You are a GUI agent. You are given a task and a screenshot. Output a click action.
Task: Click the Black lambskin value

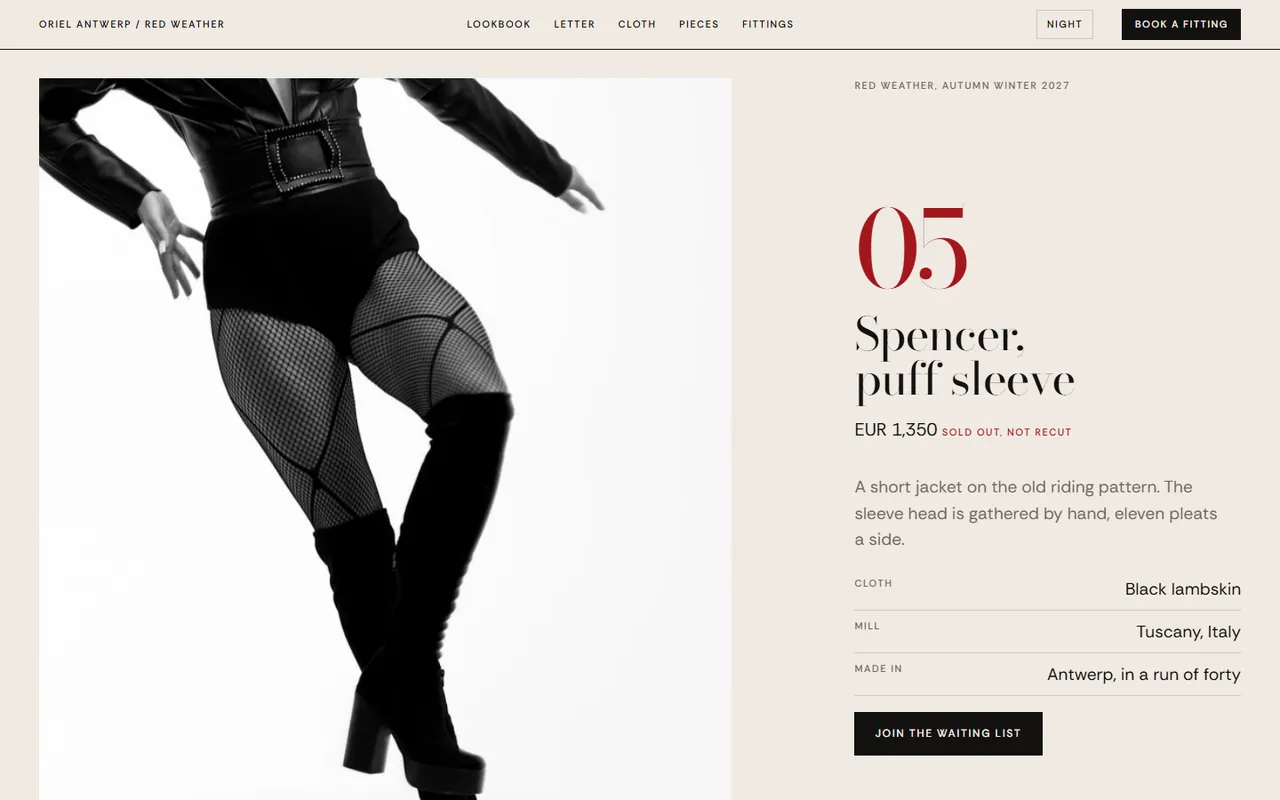coord(1183,589)
